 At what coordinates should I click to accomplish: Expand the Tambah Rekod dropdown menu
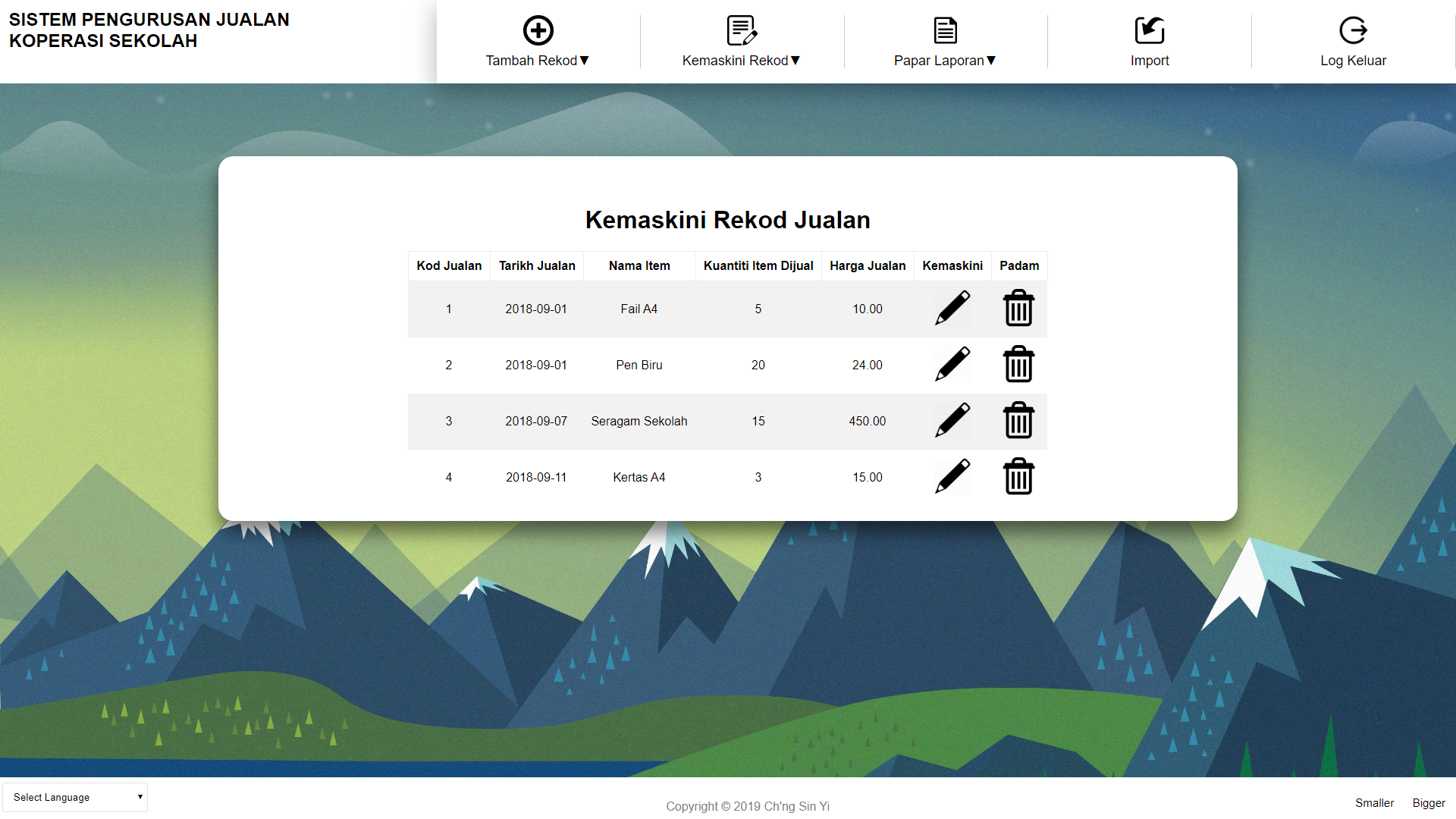[x=538, y=61]
